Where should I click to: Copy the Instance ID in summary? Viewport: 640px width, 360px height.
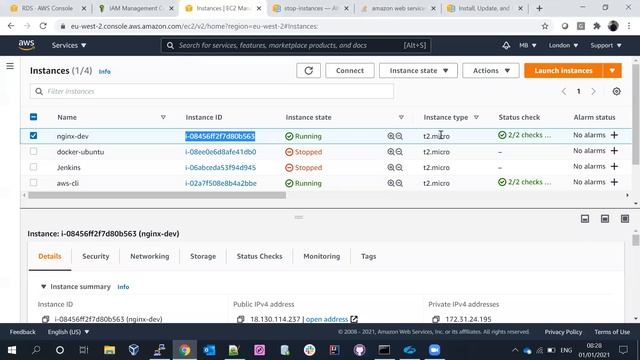point(45,319)
